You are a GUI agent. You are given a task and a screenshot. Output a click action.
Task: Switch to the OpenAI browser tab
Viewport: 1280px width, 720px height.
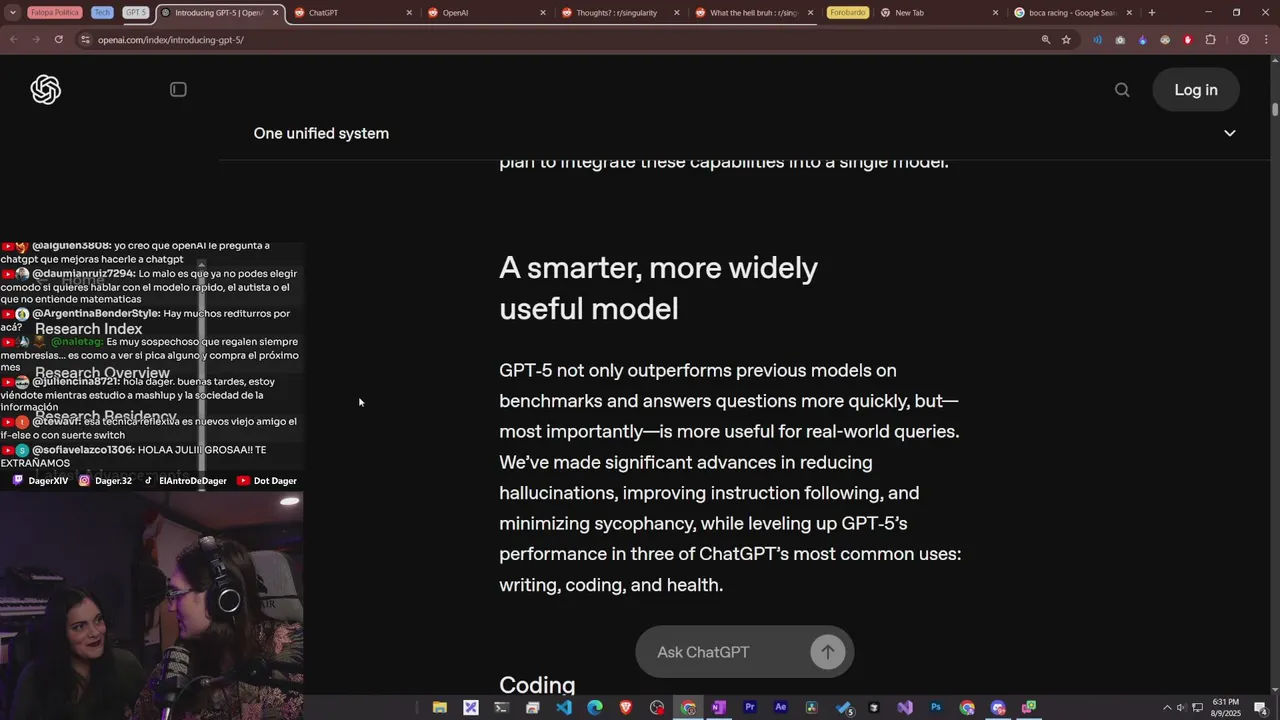(488, 13)
